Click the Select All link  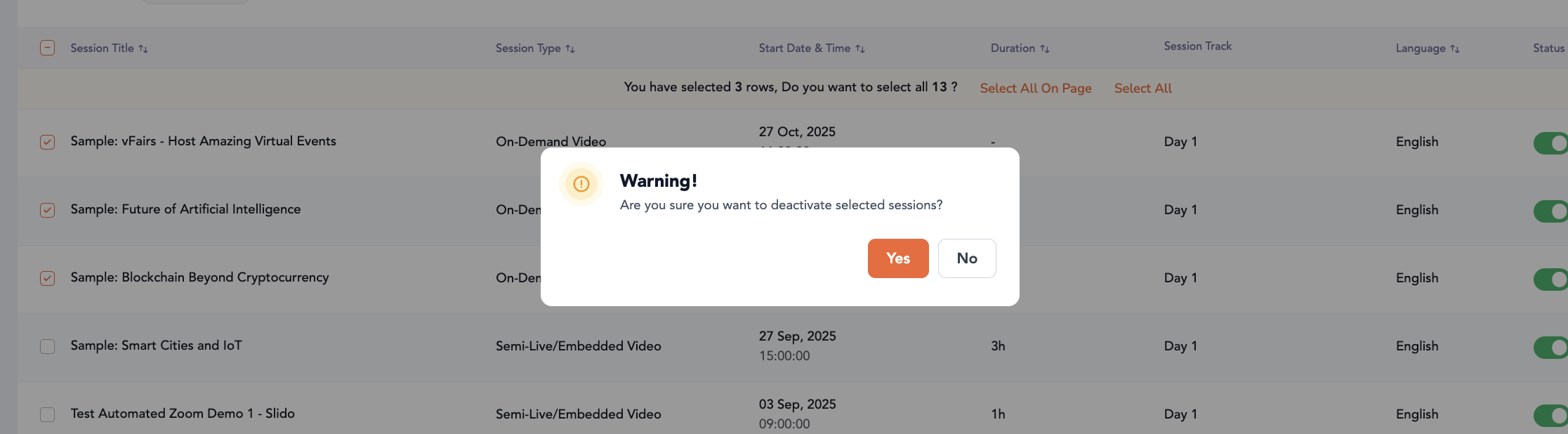tap(1142, 88)
